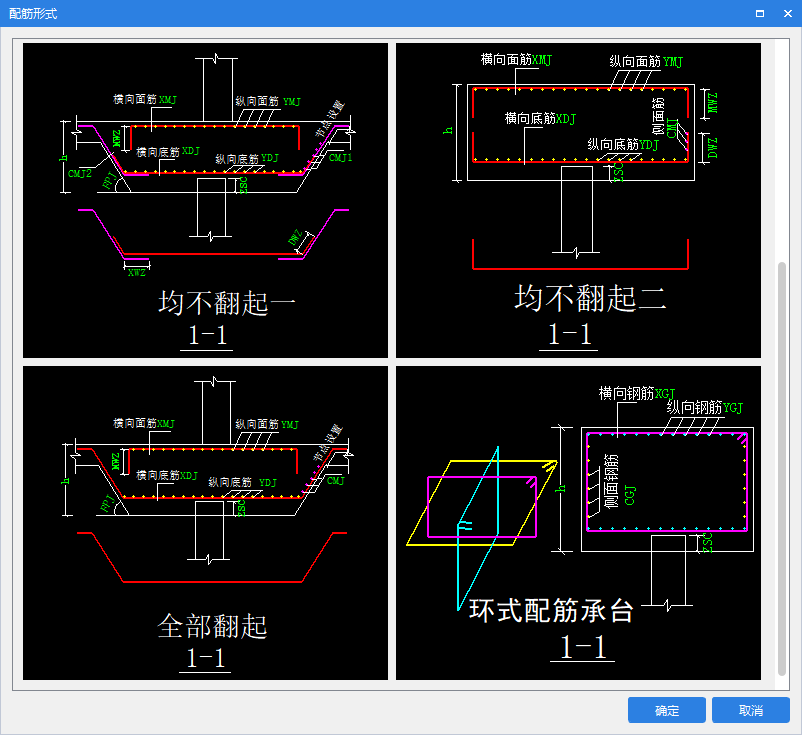Image resolution: width=802 pixels, height=735 pixels.
Task: Click 纵向钢筋YGJ label in ring diagram
Action: pos(704,408)
